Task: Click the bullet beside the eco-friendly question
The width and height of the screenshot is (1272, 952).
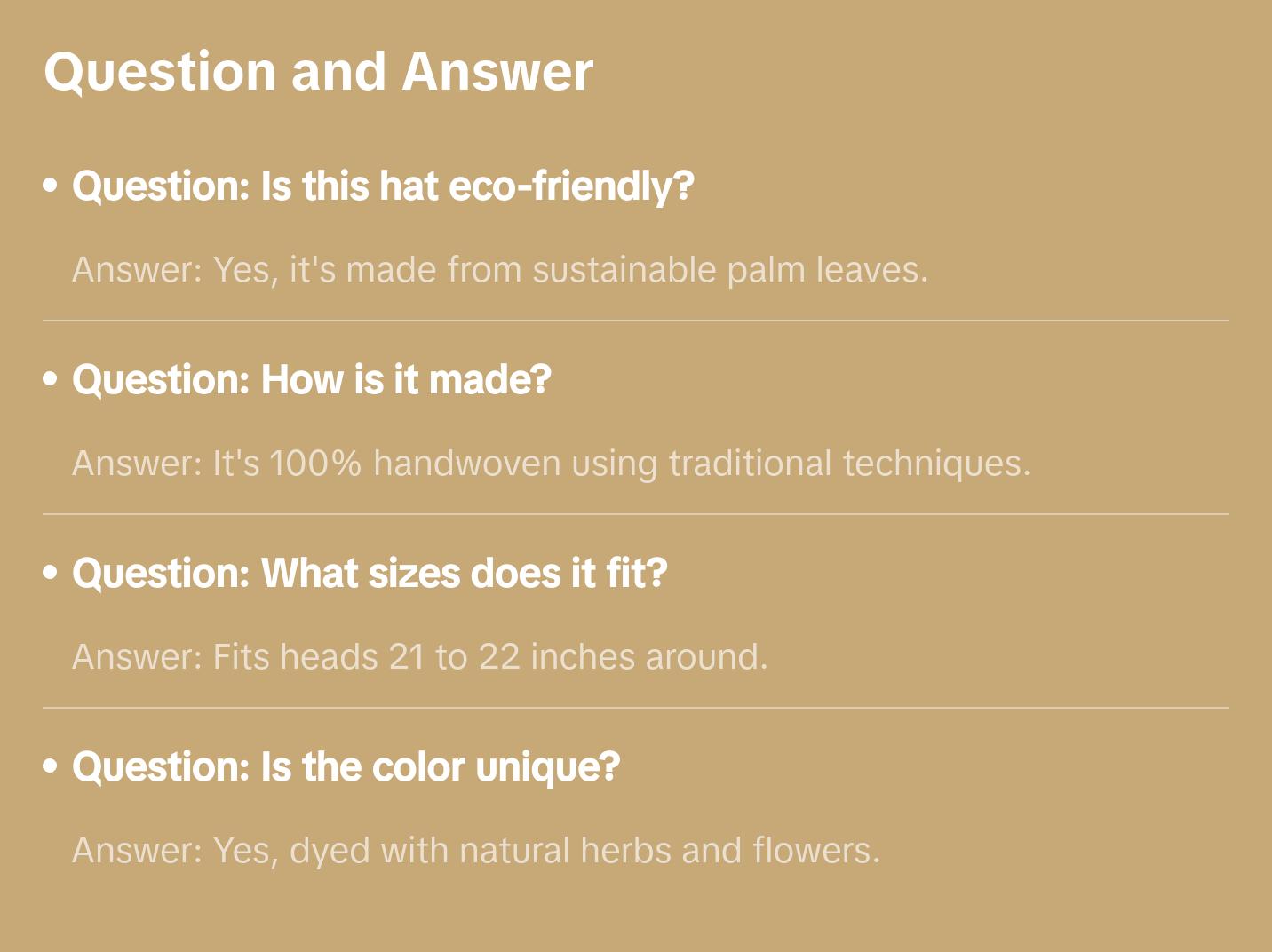Action: tap(51, 186)
